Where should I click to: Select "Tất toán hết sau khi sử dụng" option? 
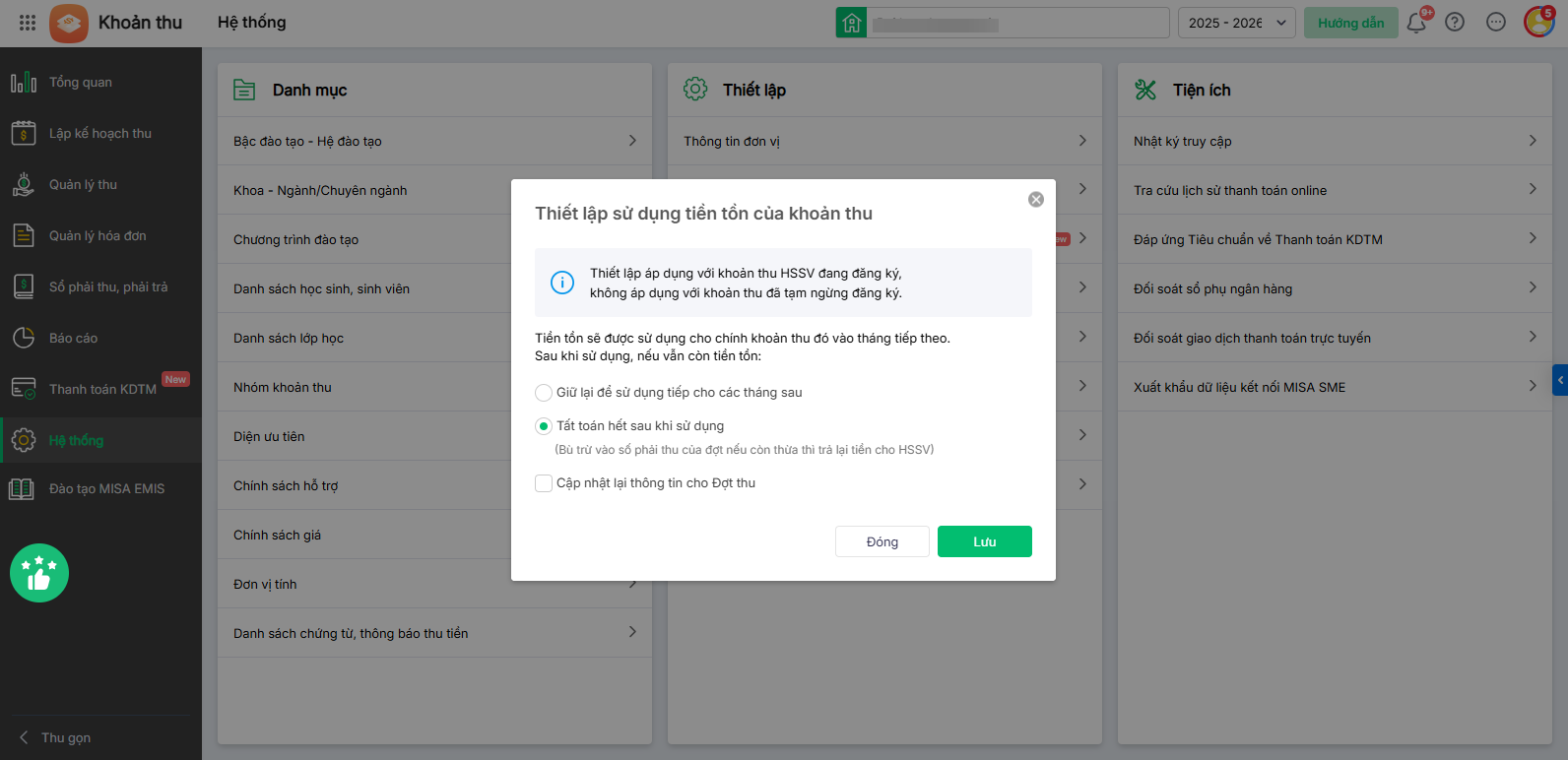coord(544,426)
